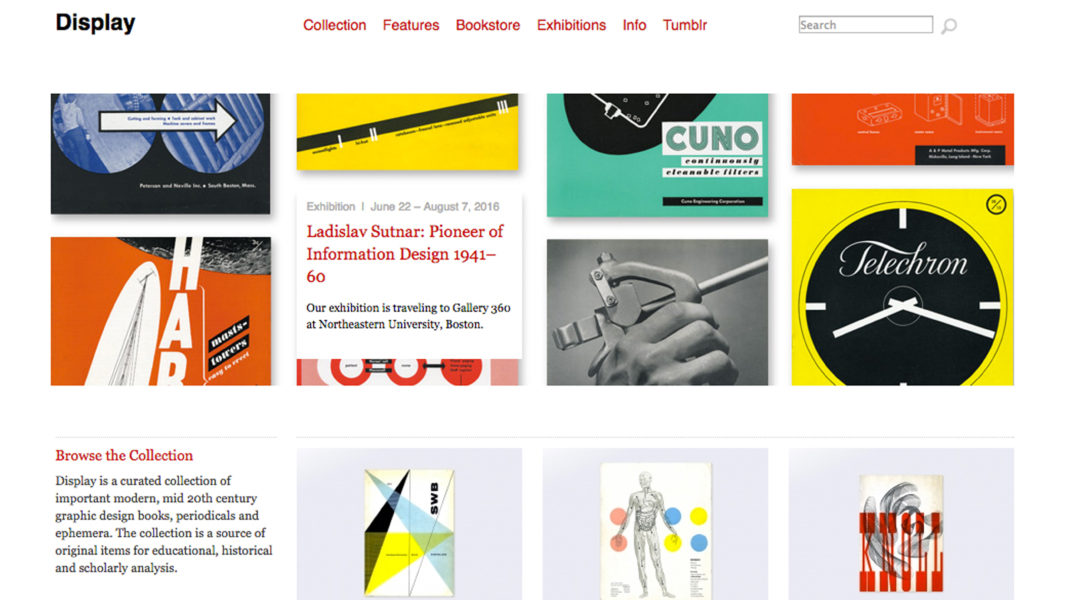Open the Info page

(x=634, y=25)
